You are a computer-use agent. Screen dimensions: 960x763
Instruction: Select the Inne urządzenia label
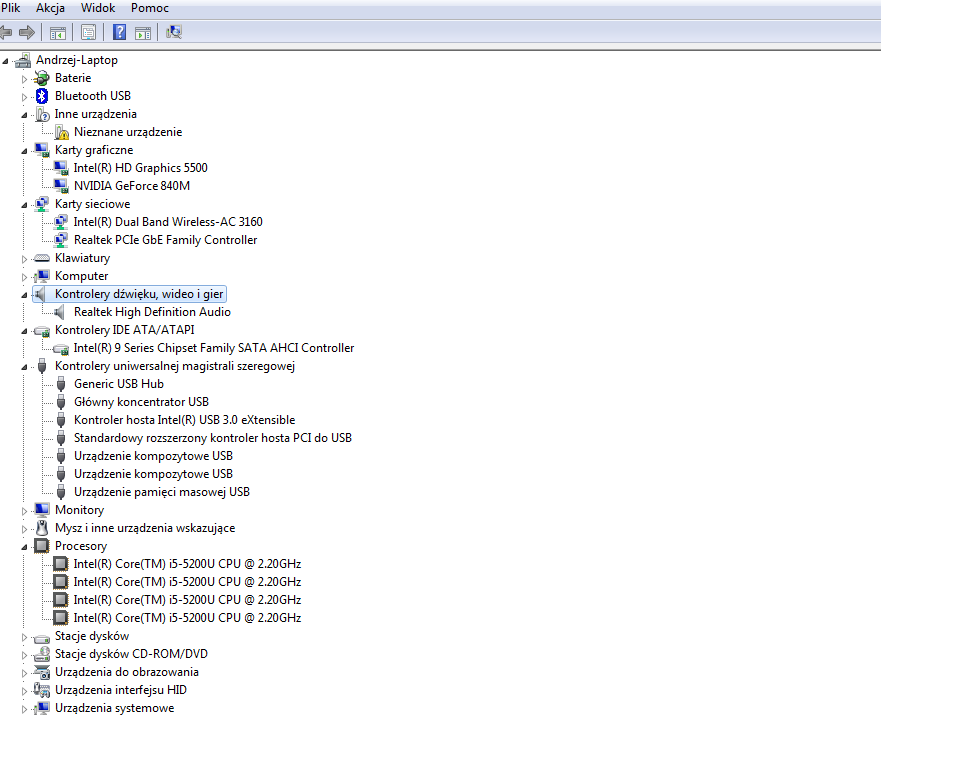click(96, 114)
